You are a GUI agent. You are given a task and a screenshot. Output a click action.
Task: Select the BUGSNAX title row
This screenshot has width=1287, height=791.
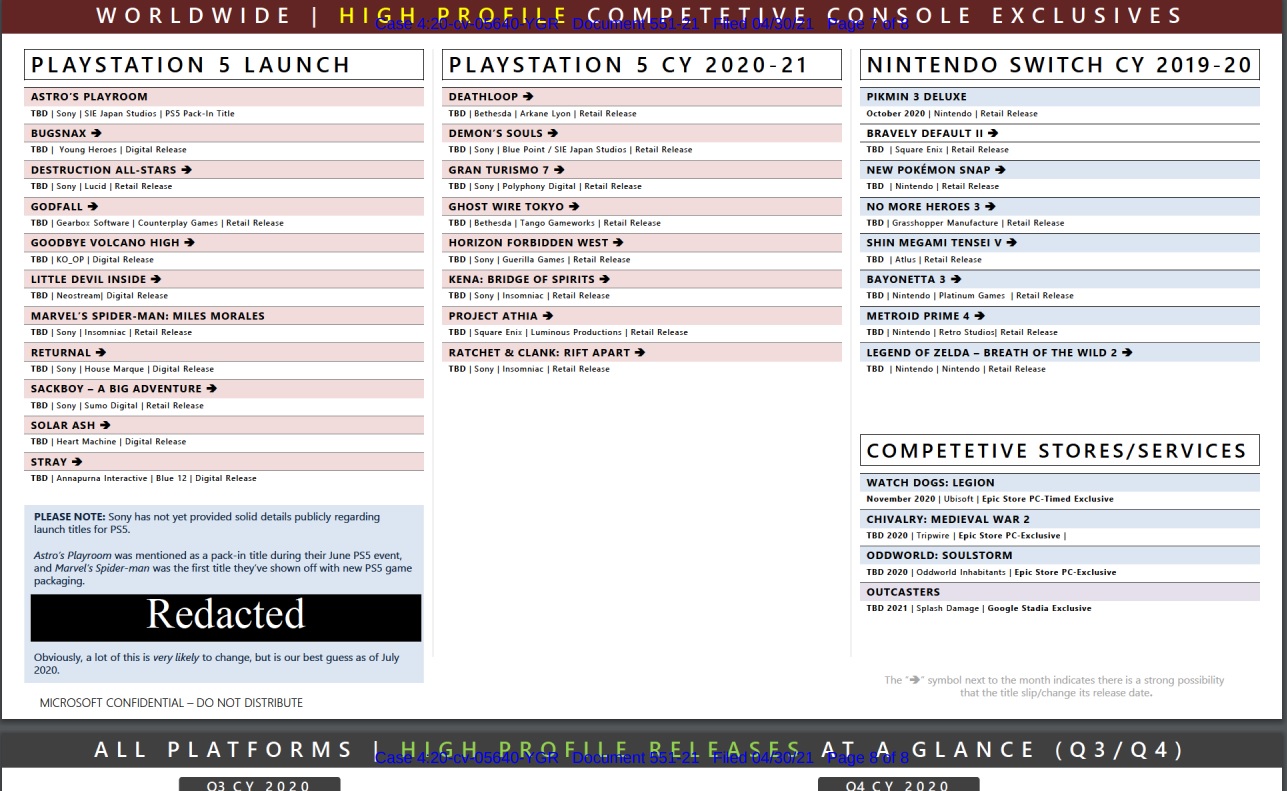point(224,133)
